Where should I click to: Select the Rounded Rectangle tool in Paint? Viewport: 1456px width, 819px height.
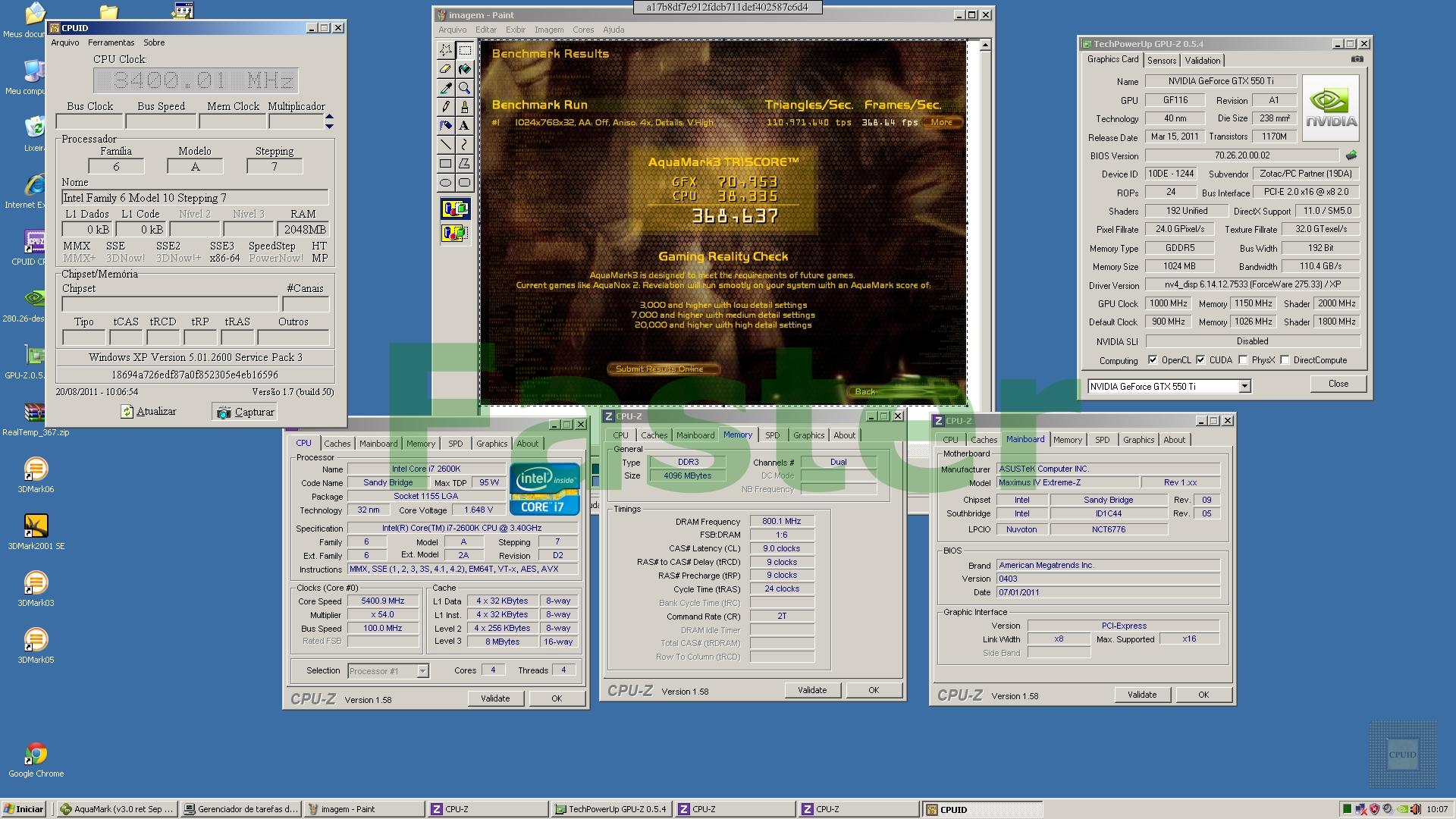tap(464, 182)
